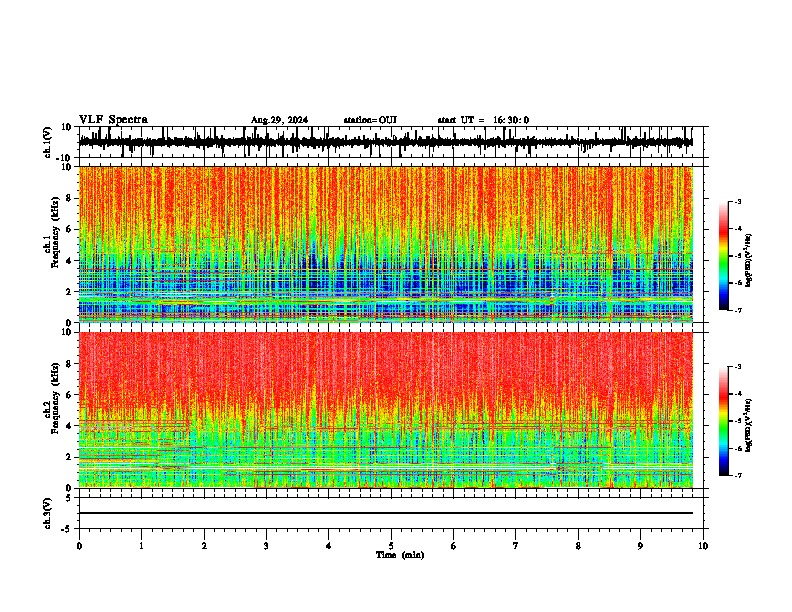
Task: Click the '2' tick on Time axis
Action: pyautogui.click(x=204, y=546)
